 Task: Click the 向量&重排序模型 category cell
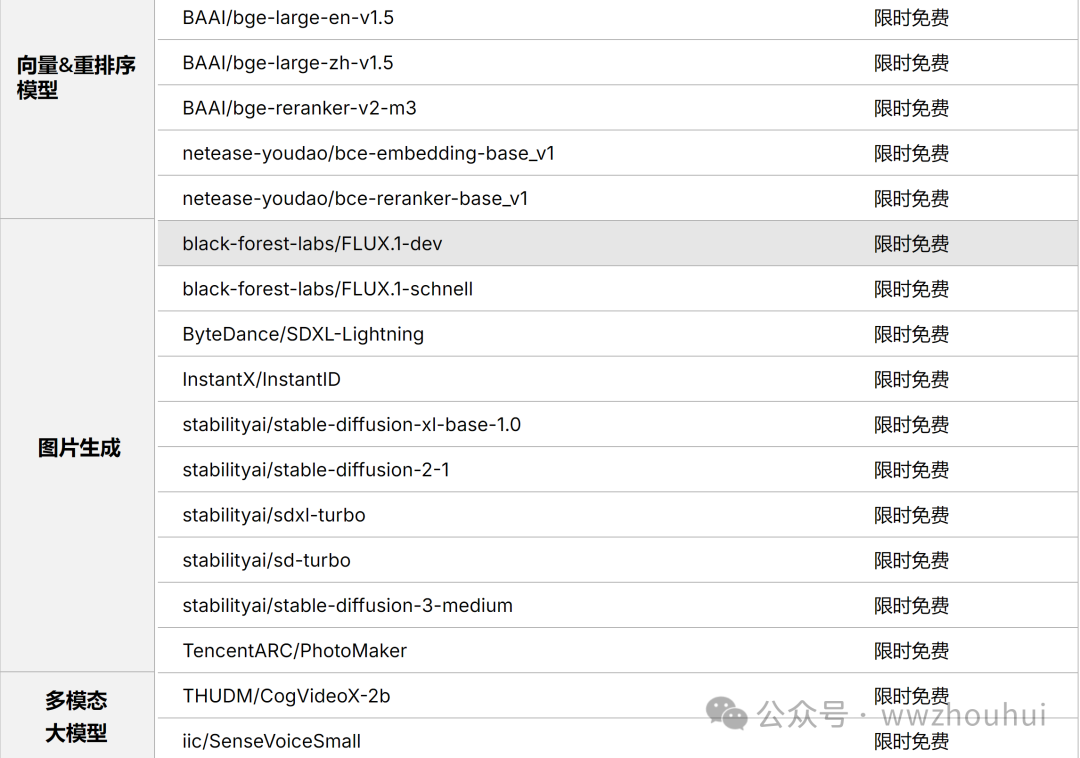tap(77, 78)
